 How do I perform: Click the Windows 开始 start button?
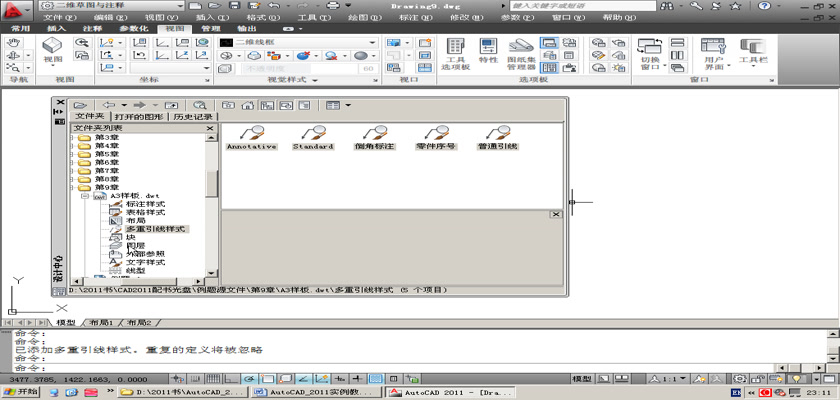coord(20,392)
